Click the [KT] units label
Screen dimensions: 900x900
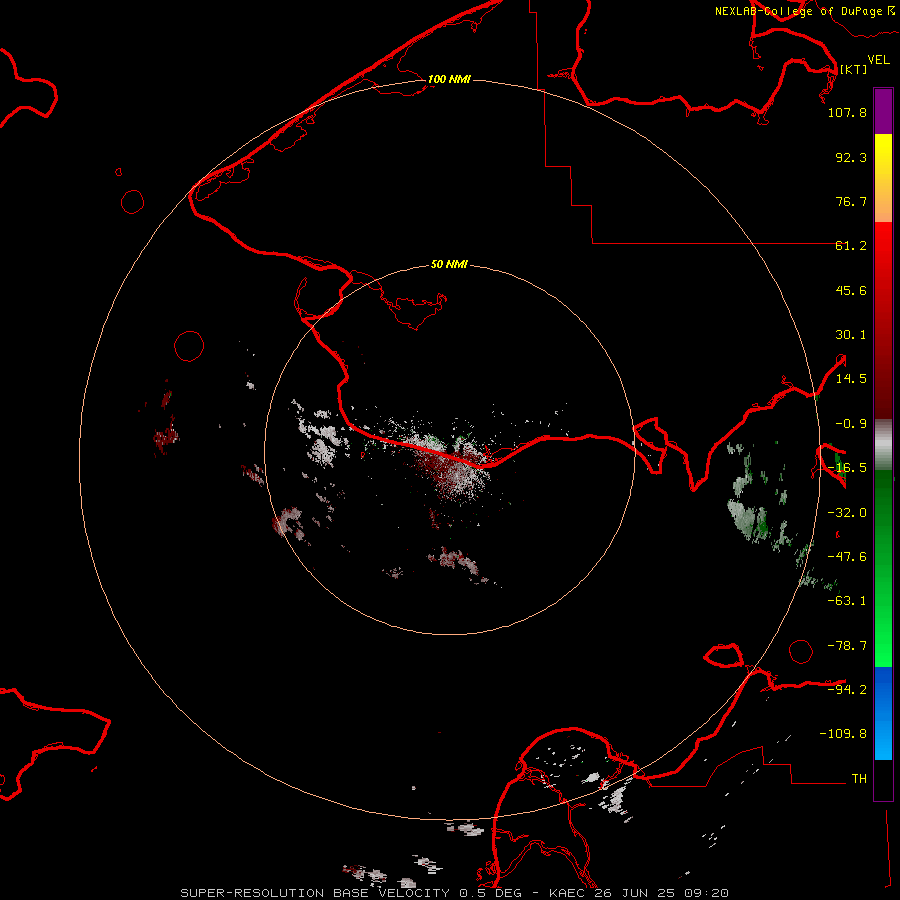tap(853, 69)
